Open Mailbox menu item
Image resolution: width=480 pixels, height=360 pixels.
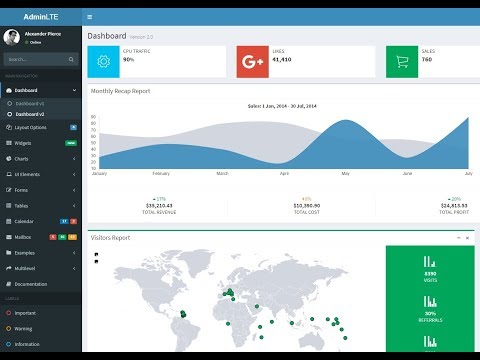pyautogui.click(x=41, y=237)
